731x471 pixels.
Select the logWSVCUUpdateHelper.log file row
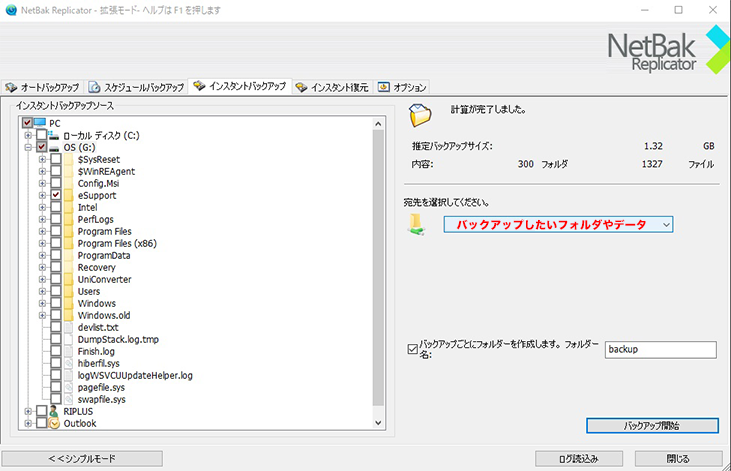[135, 375]
